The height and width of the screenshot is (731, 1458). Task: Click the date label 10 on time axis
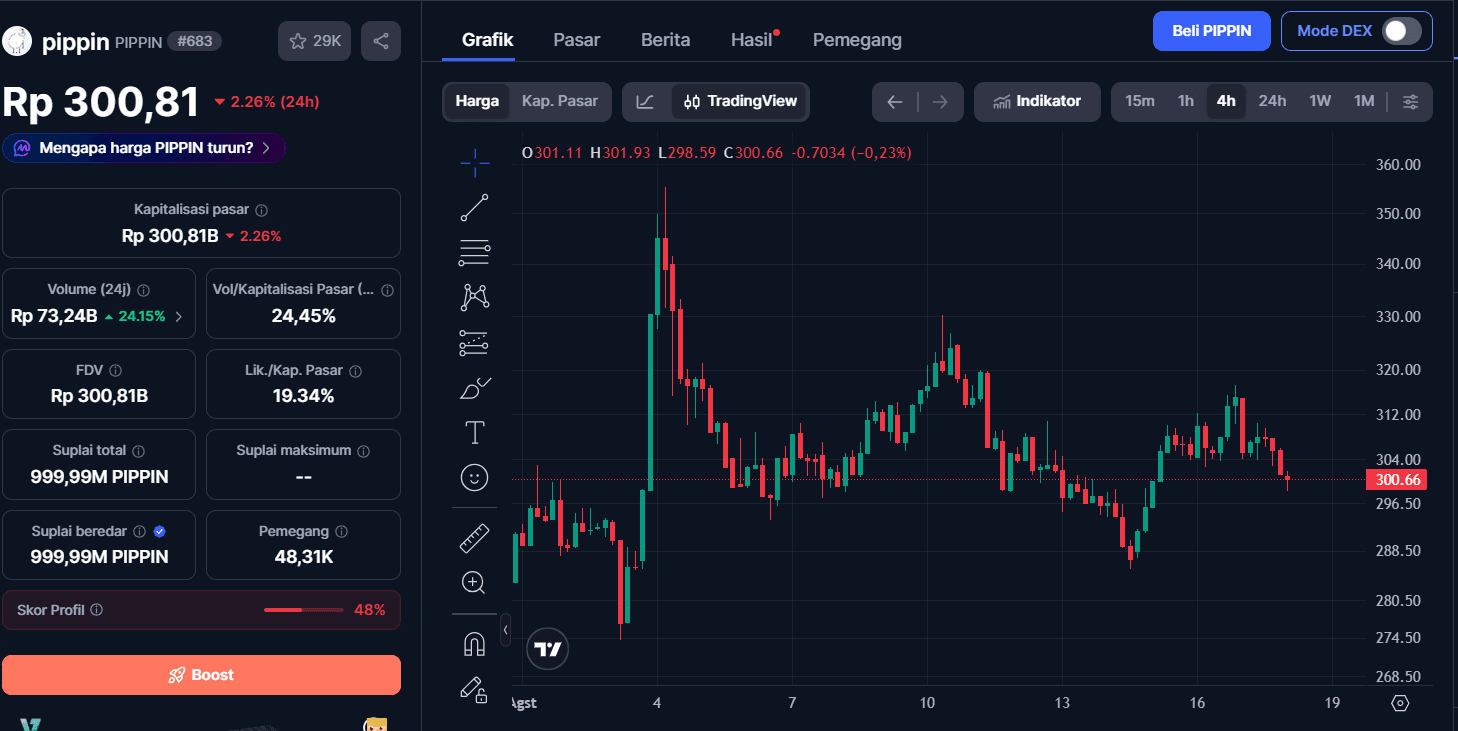pyautogui.click(x=927, y=703)
